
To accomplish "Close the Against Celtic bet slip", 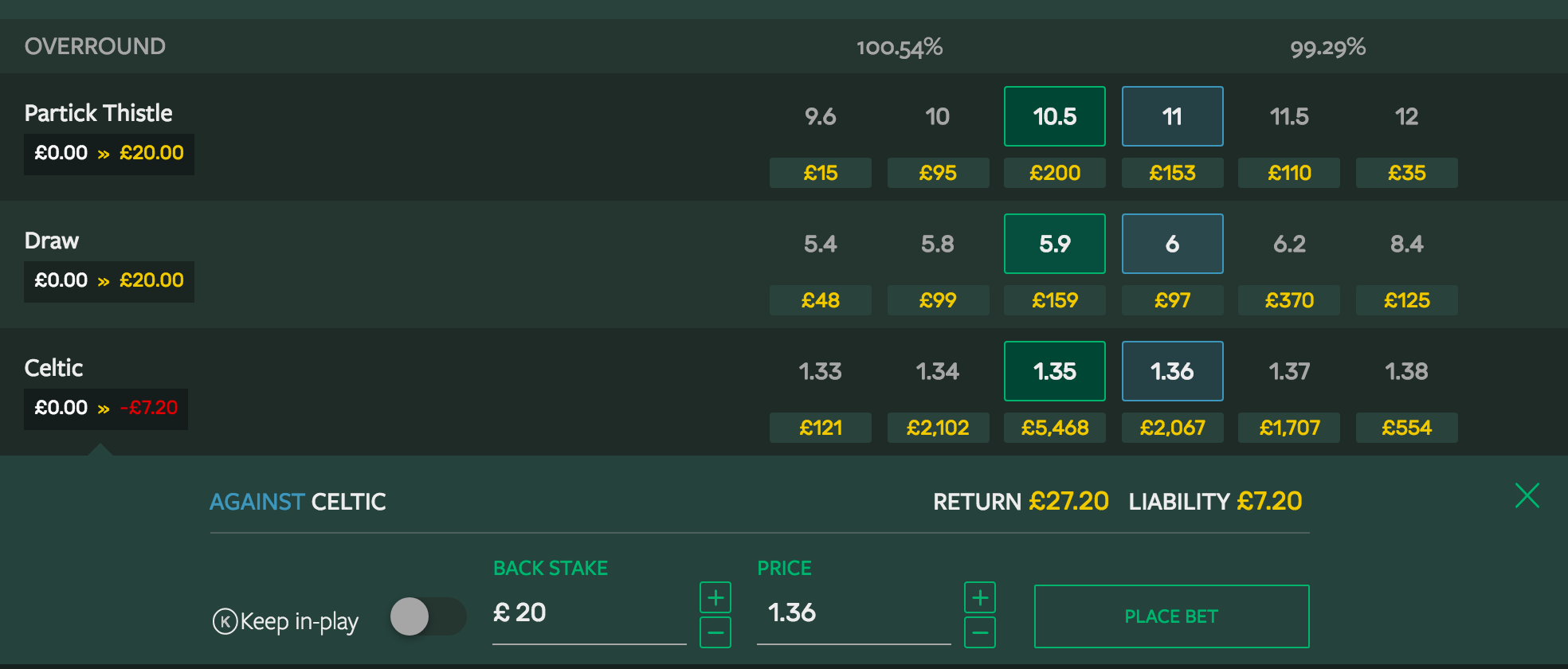I will (1527, 495).
